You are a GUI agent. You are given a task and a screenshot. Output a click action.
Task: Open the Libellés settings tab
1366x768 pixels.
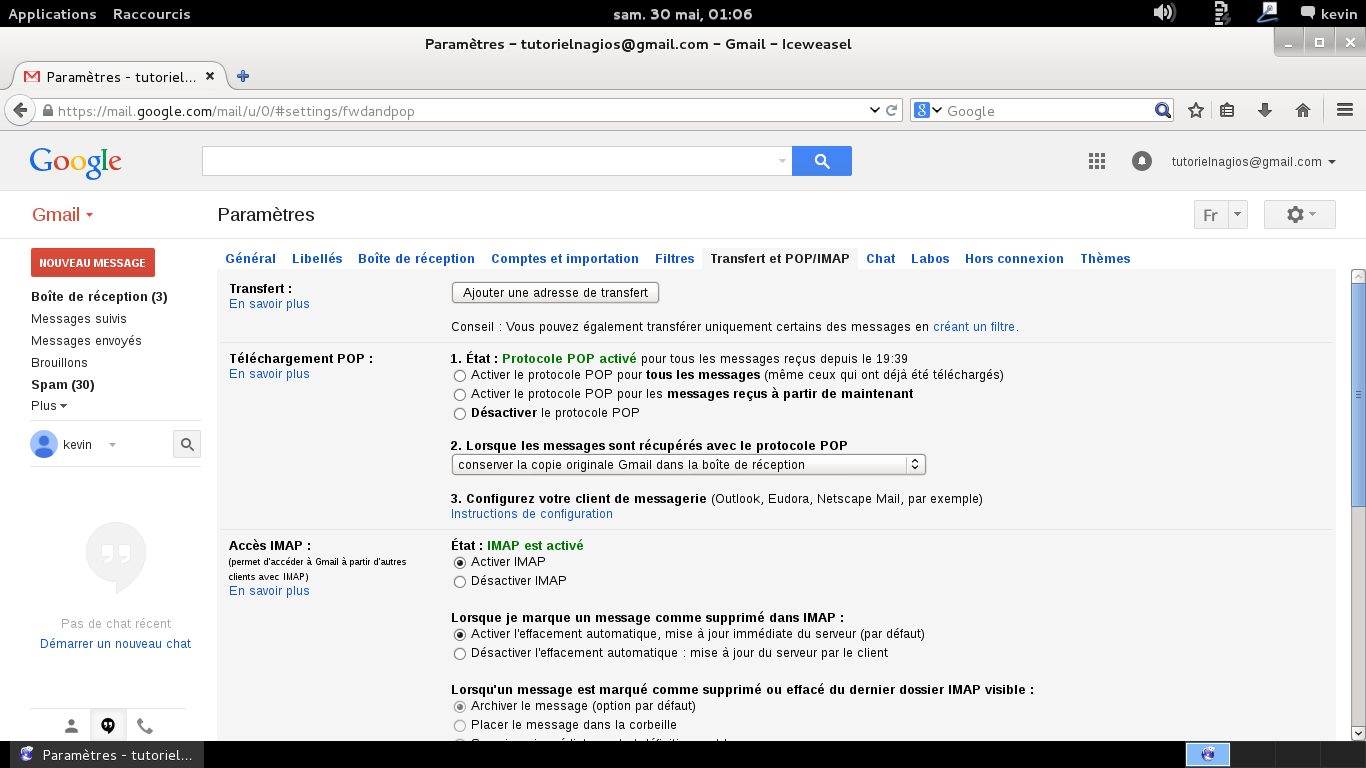coord(317,259)
